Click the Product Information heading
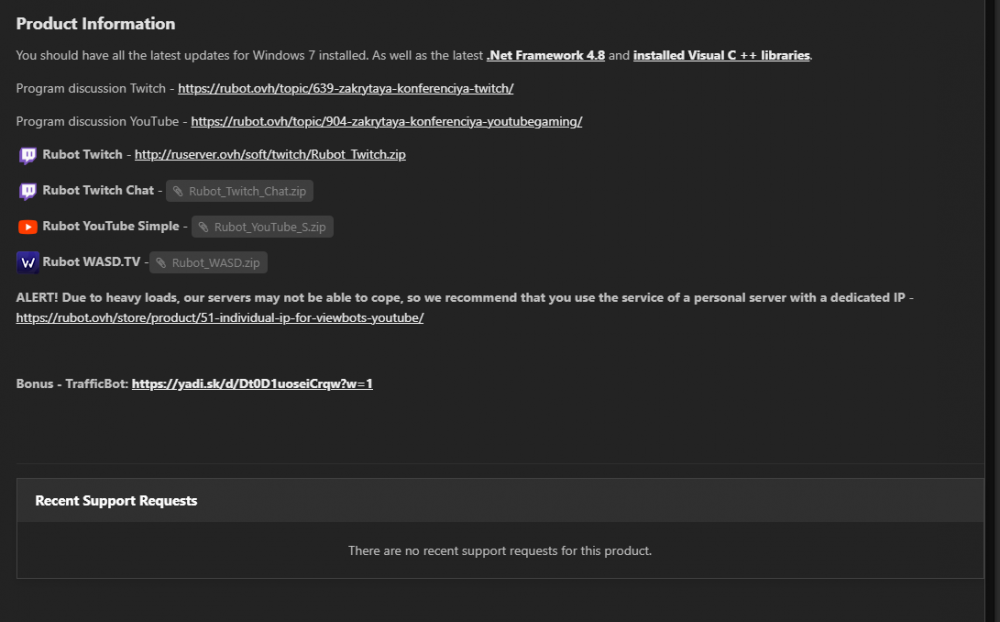This screenshot has width=1000, height=622. coord(95,24)
